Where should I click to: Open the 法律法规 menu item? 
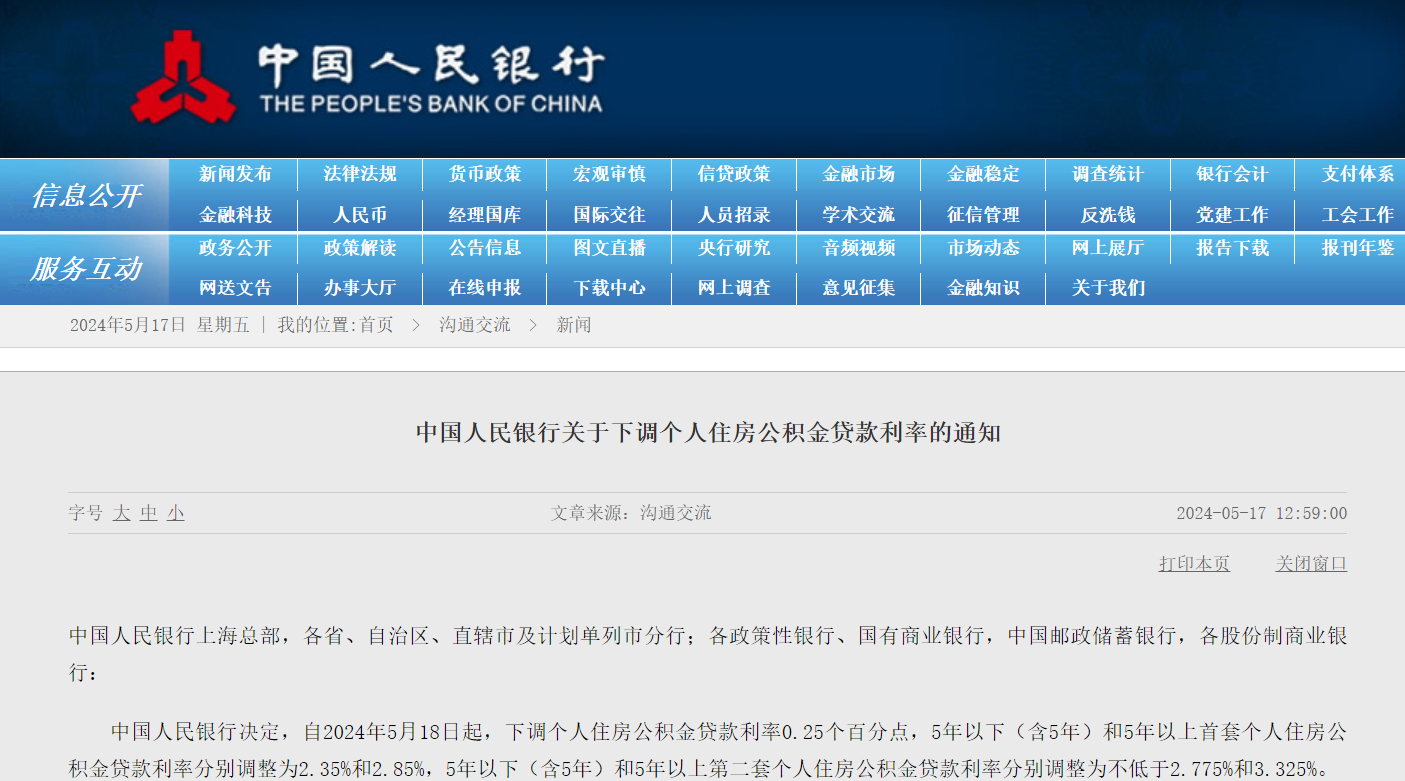[x=360, y=174]
